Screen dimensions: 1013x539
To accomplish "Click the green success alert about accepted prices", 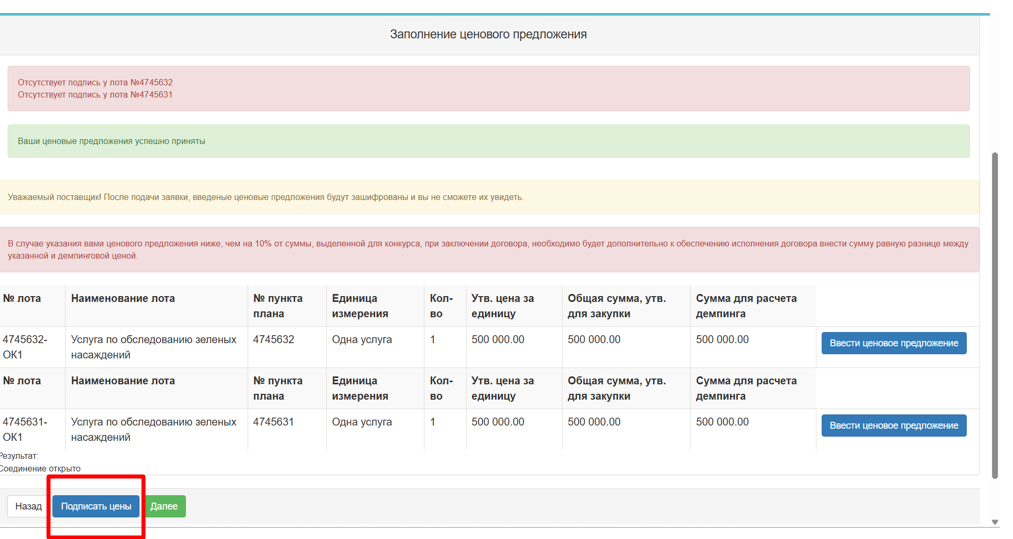I will coord(488,141).
